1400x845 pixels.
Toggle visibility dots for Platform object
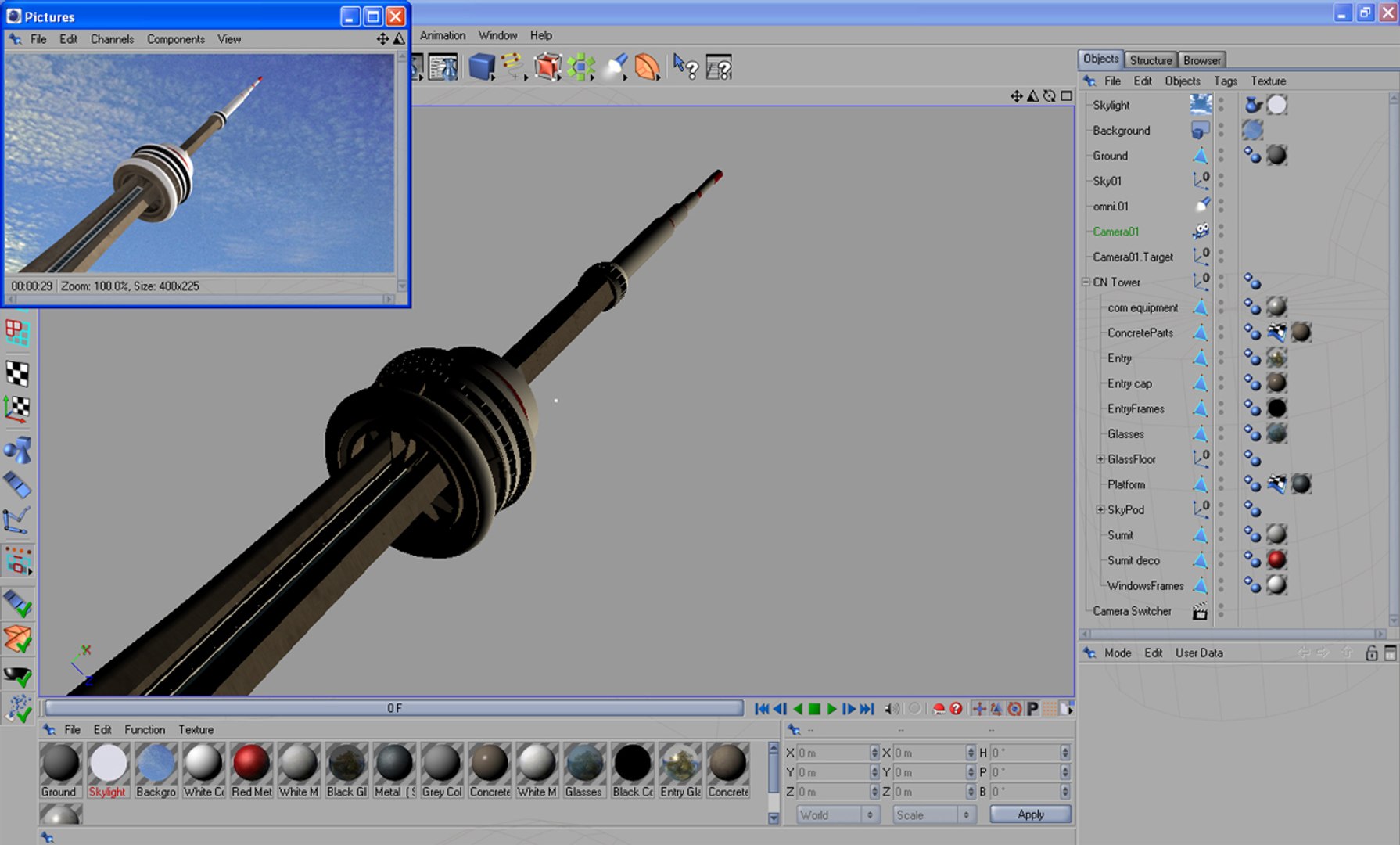(1221, 485)
